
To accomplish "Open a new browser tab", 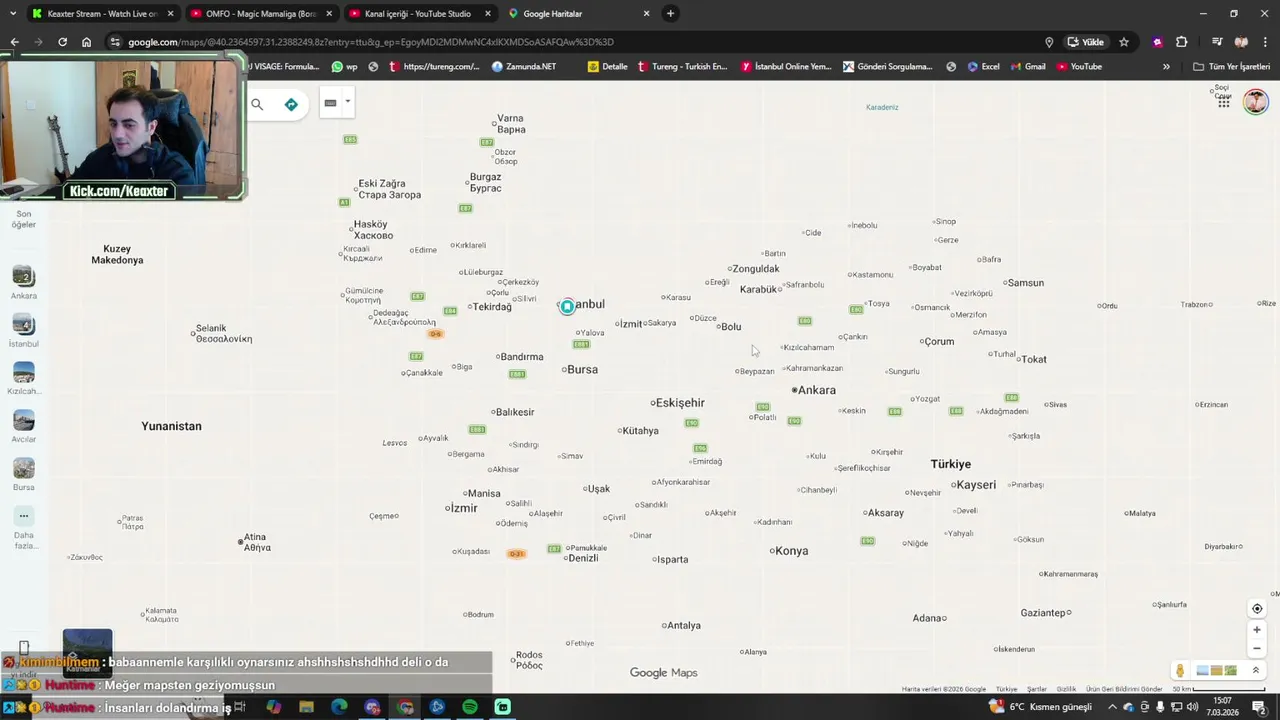I will [x=670, y=14].
